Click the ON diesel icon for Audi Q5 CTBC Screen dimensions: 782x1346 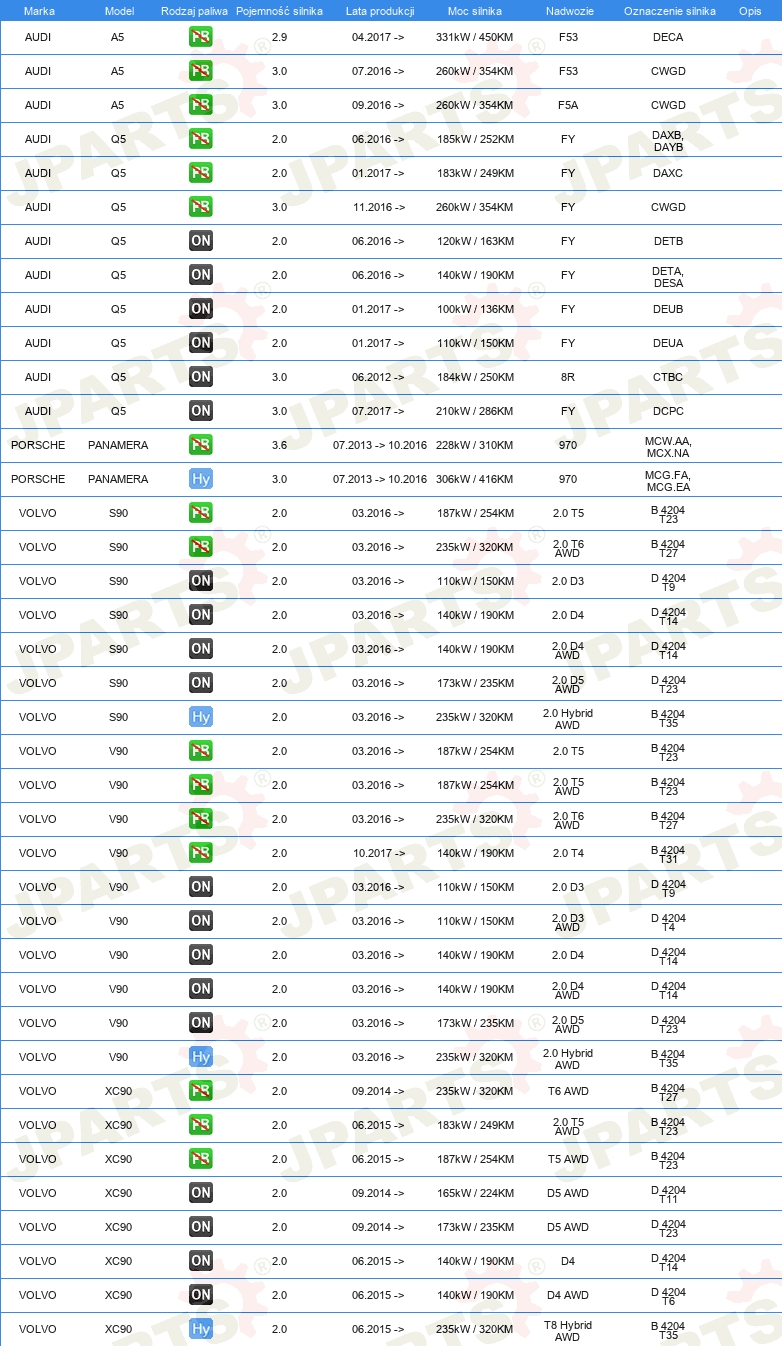201,377
